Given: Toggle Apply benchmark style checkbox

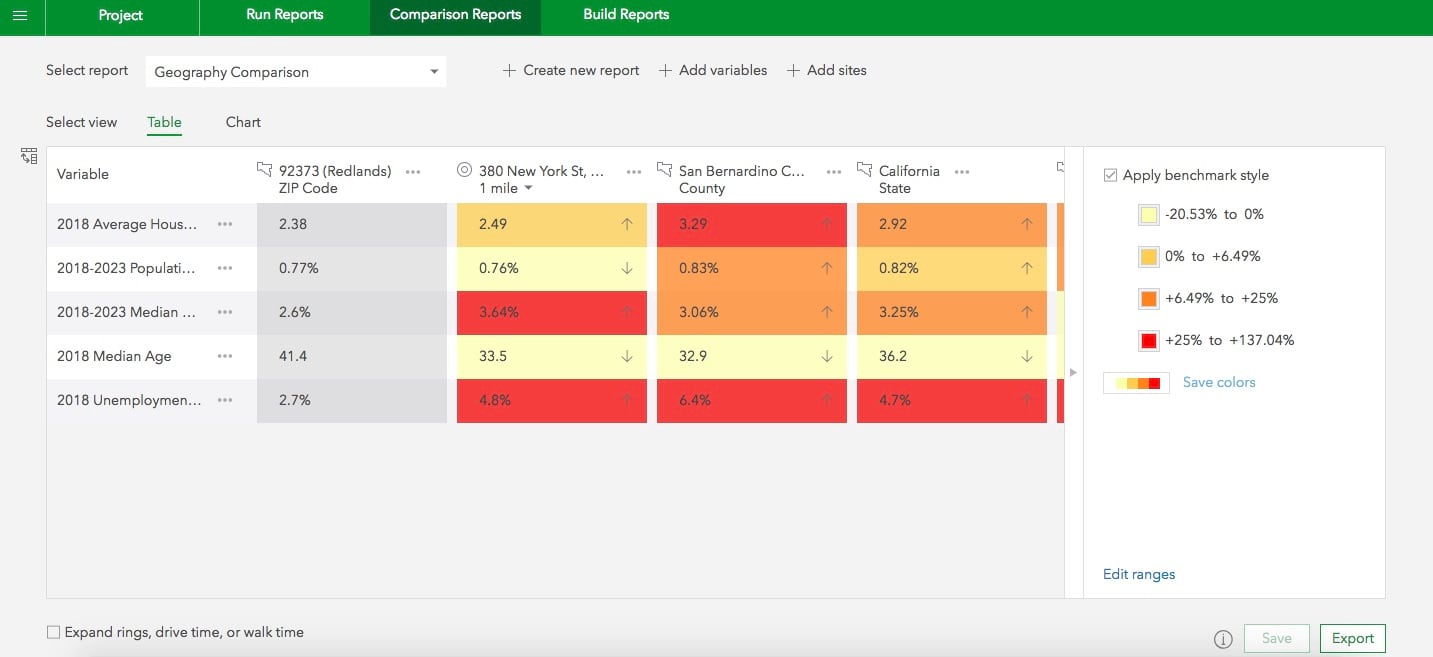Looking at the screenshot, I should point(1110,175).
